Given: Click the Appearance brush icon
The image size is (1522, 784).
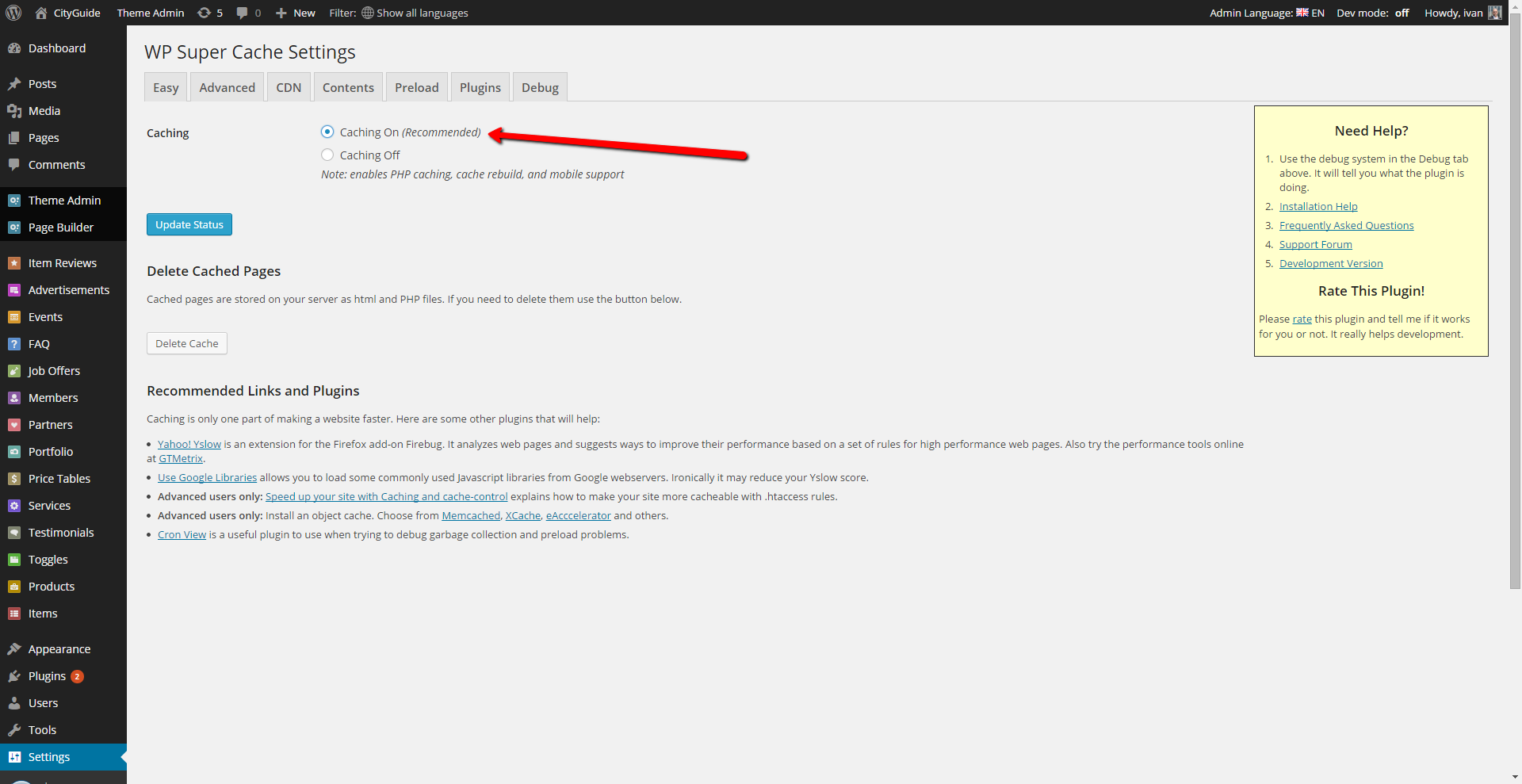Looking at the screenshot, I should click(x=14, y=649).
